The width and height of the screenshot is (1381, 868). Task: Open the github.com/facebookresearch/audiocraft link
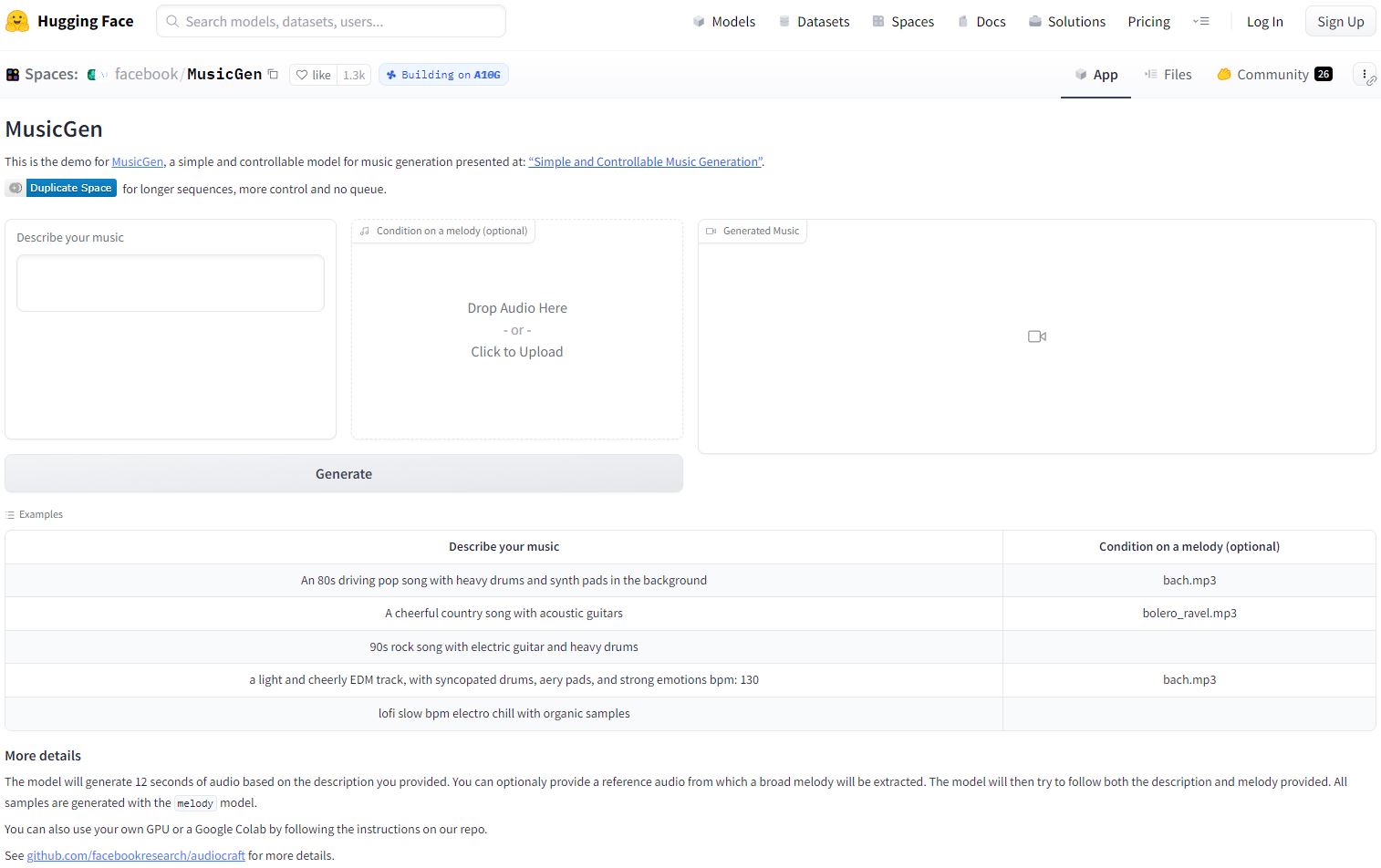tap(136, 855)
